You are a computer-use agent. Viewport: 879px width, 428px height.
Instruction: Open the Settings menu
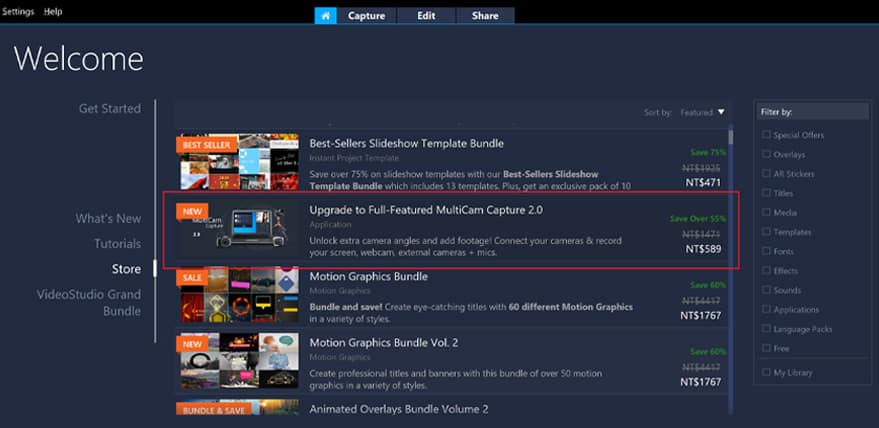[18, 11]
